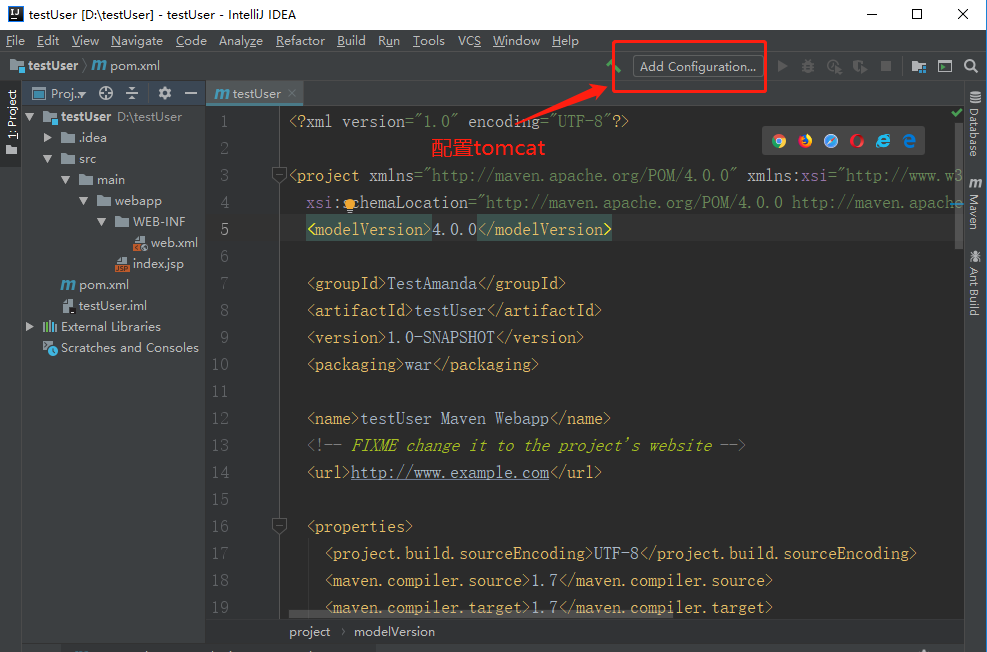This screenshot has width=987, height=652.
Task: Open the Proj. view dropdown
Action: 59,94
